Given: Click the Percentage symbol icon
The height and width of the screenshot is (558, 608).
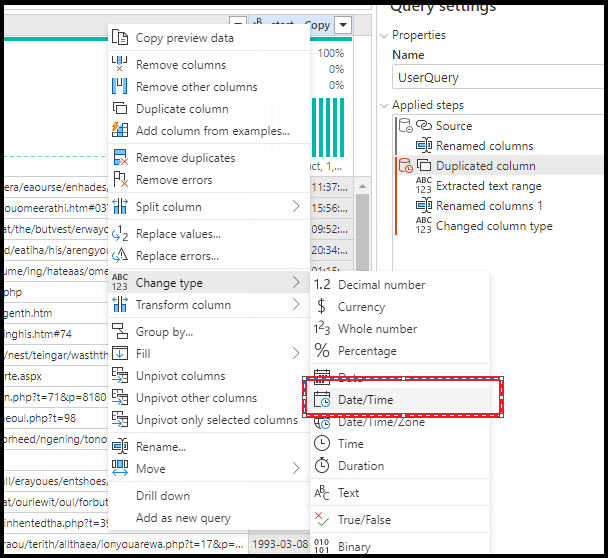Looking at the screenshot, I should click(322, 351).
